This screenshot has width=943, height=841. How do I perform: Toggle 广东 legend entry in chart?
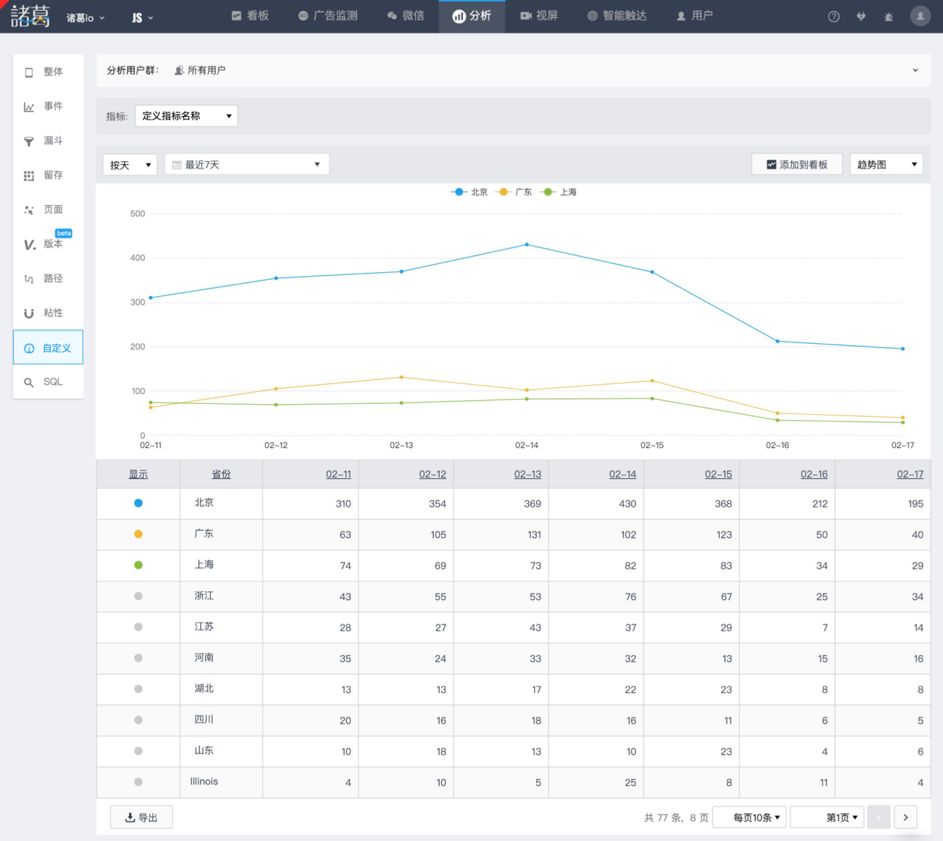tap(514, 192)
